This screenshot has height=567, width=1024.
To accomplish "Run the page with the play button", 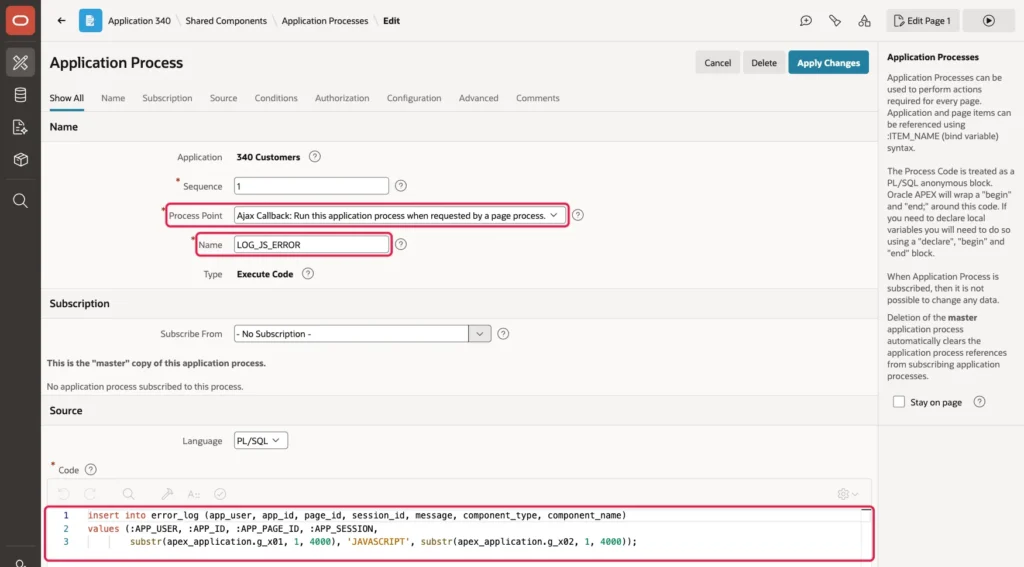I will click(989, 21).
